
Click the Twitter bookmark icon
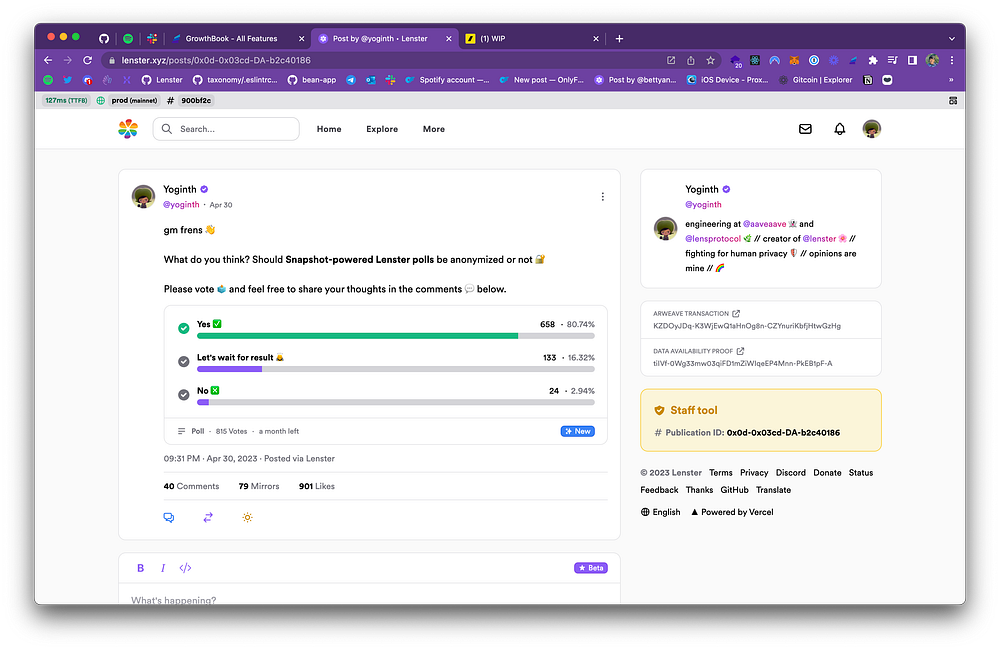click(68, 80)
